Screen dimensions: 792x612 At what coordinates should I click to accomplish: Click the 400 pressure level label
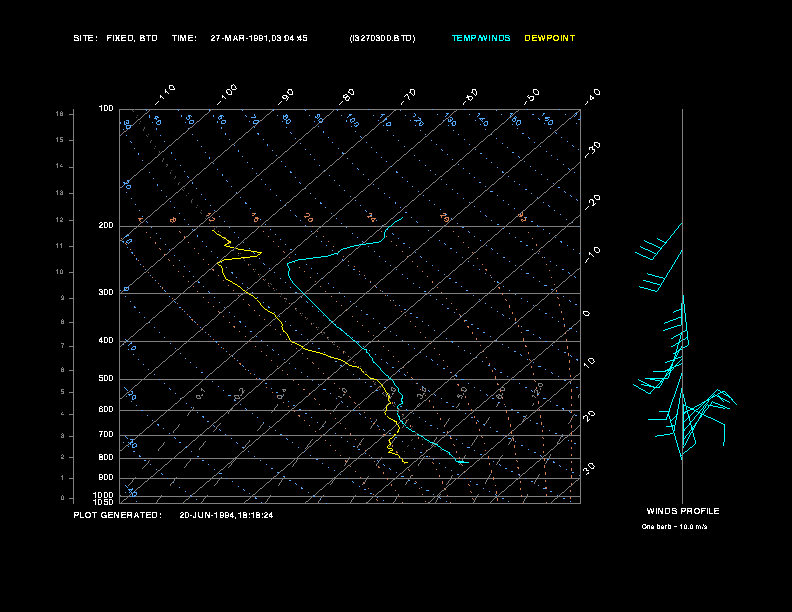(106, 340)
